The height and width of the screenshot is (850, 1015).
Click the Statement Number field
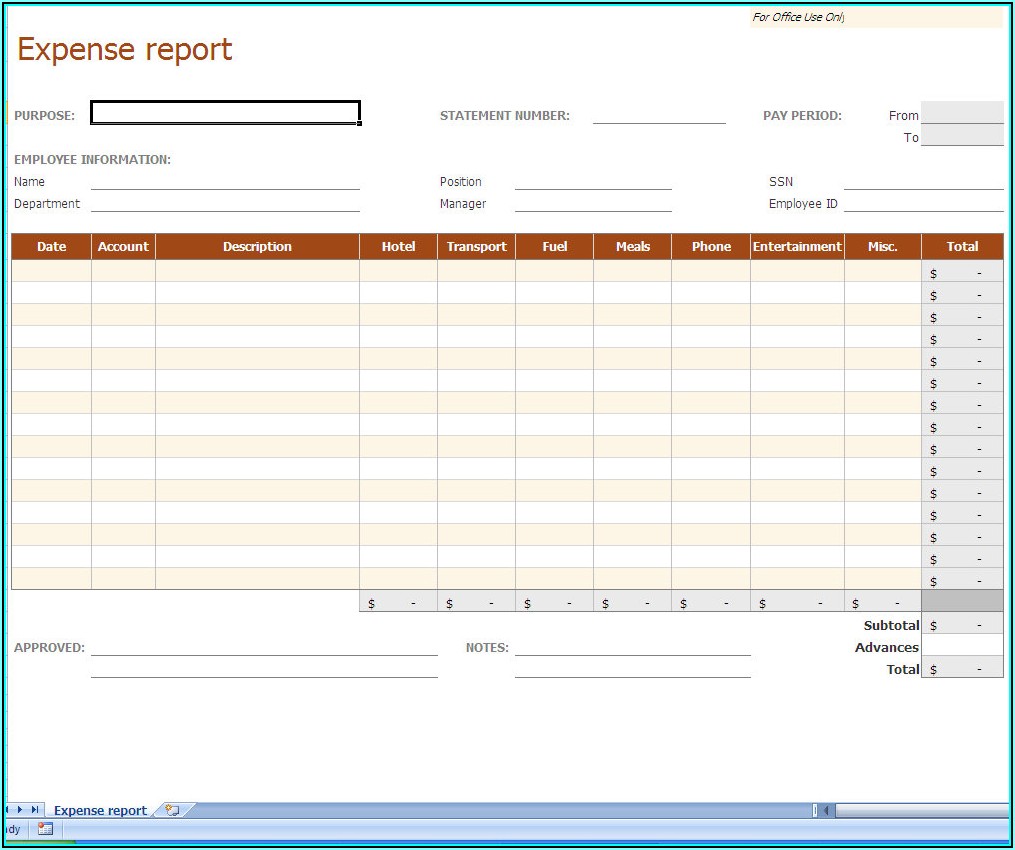click(659, 115)
